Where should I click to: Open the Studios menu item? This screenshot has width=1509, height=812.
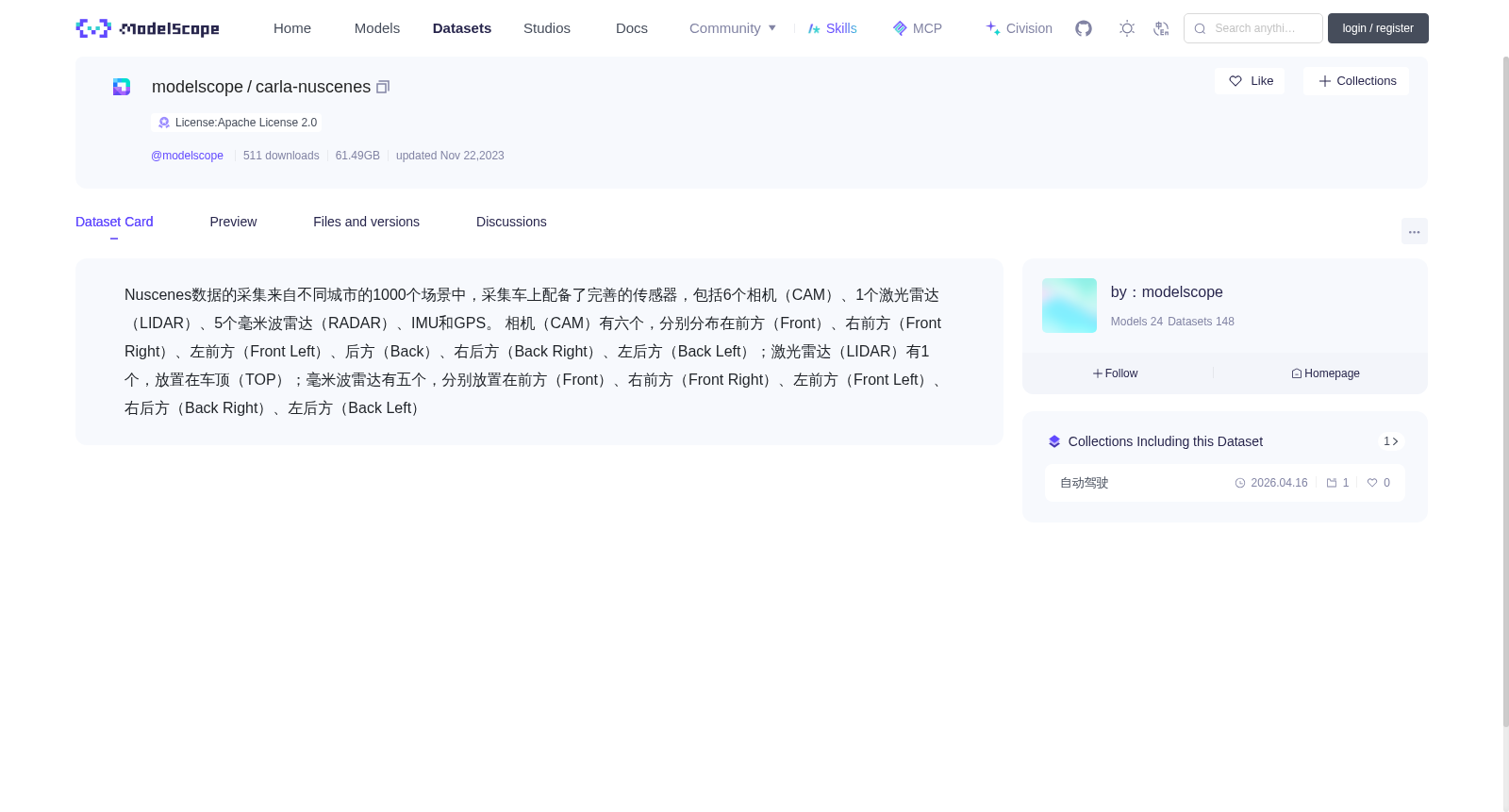click(x=547, y=28)
